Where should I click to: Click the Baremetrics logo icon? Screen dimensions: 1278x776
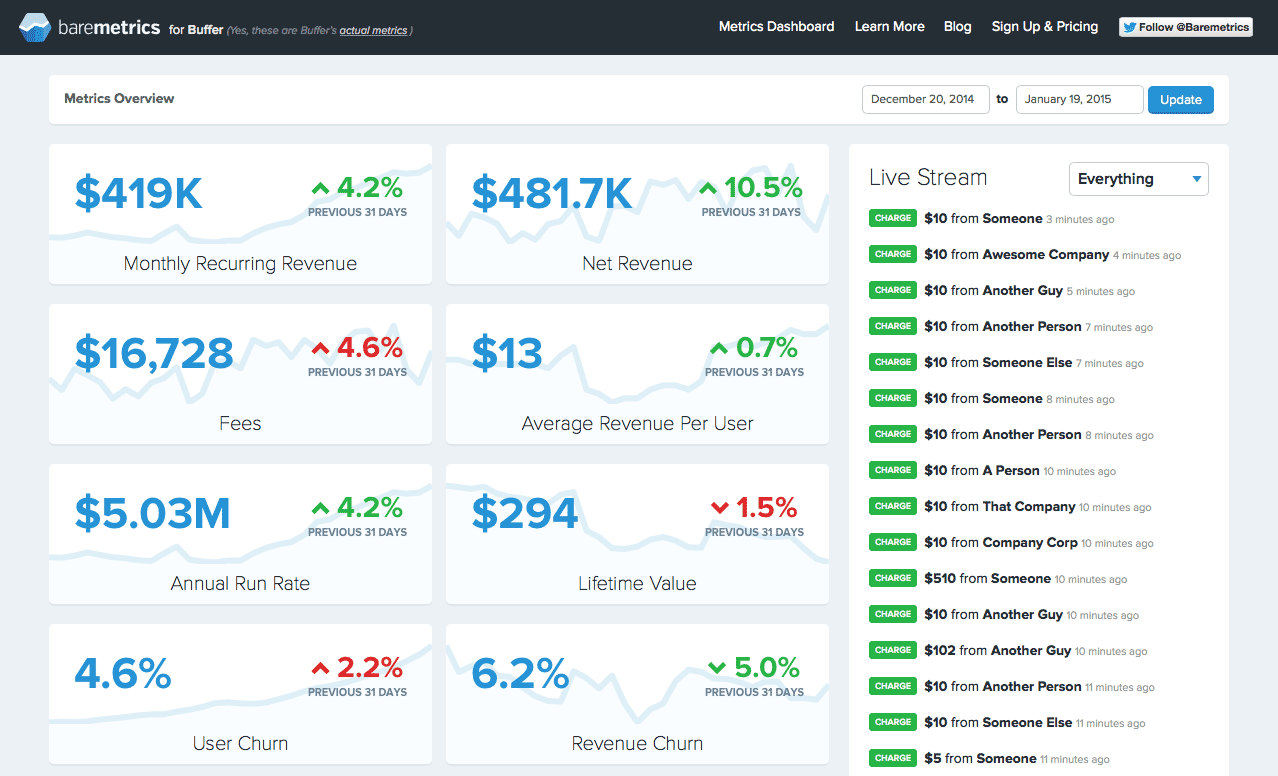[35, 28]
